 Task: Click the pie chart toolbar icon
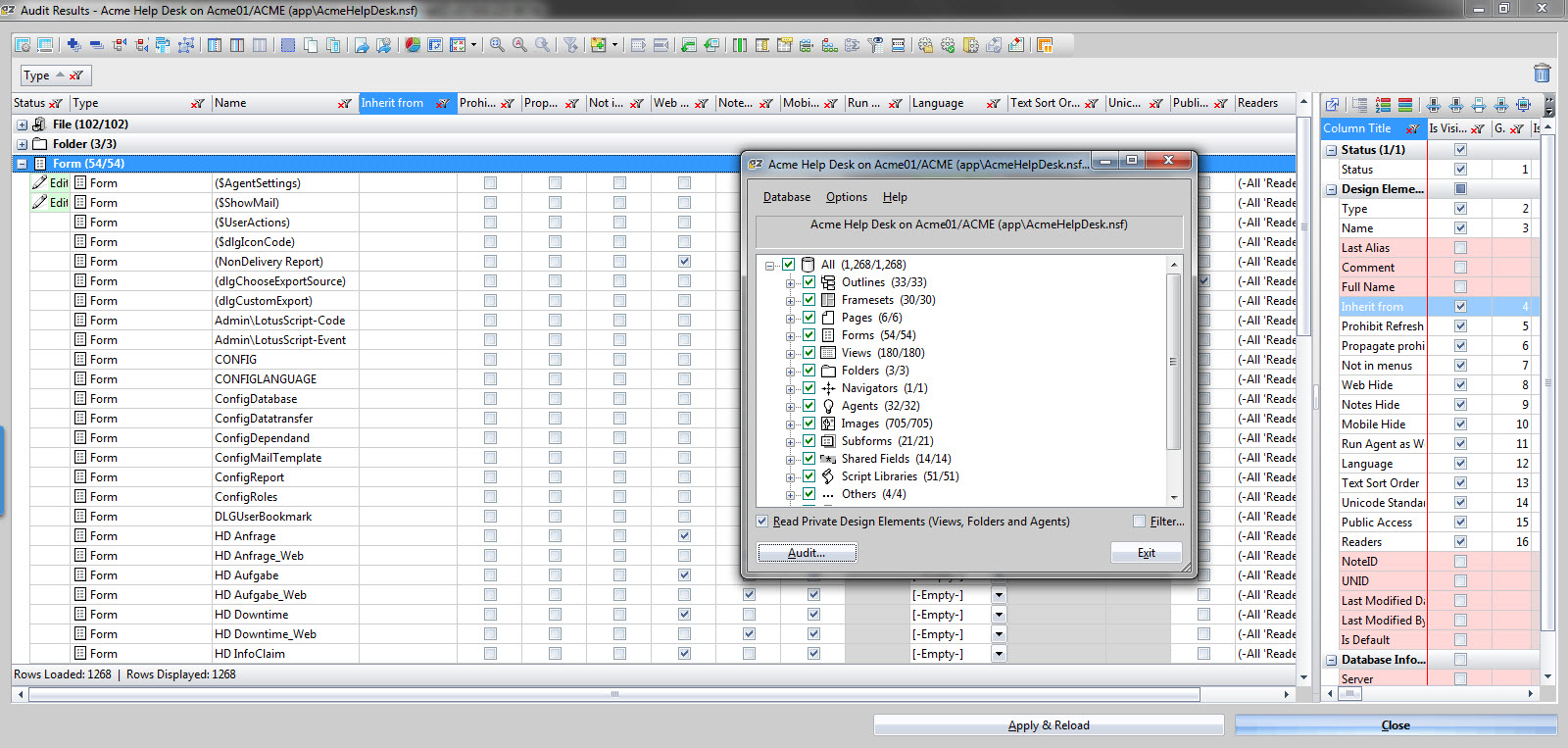click(x=413, y=45)
